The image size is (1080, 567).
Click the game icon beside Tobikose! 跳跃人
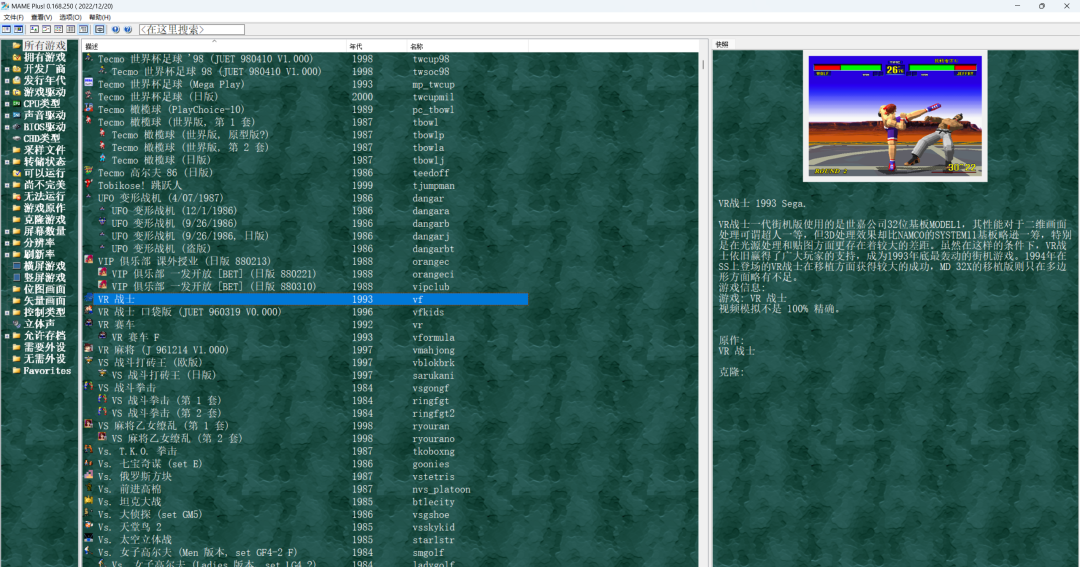pyautogui.click(x=89, y=186)
